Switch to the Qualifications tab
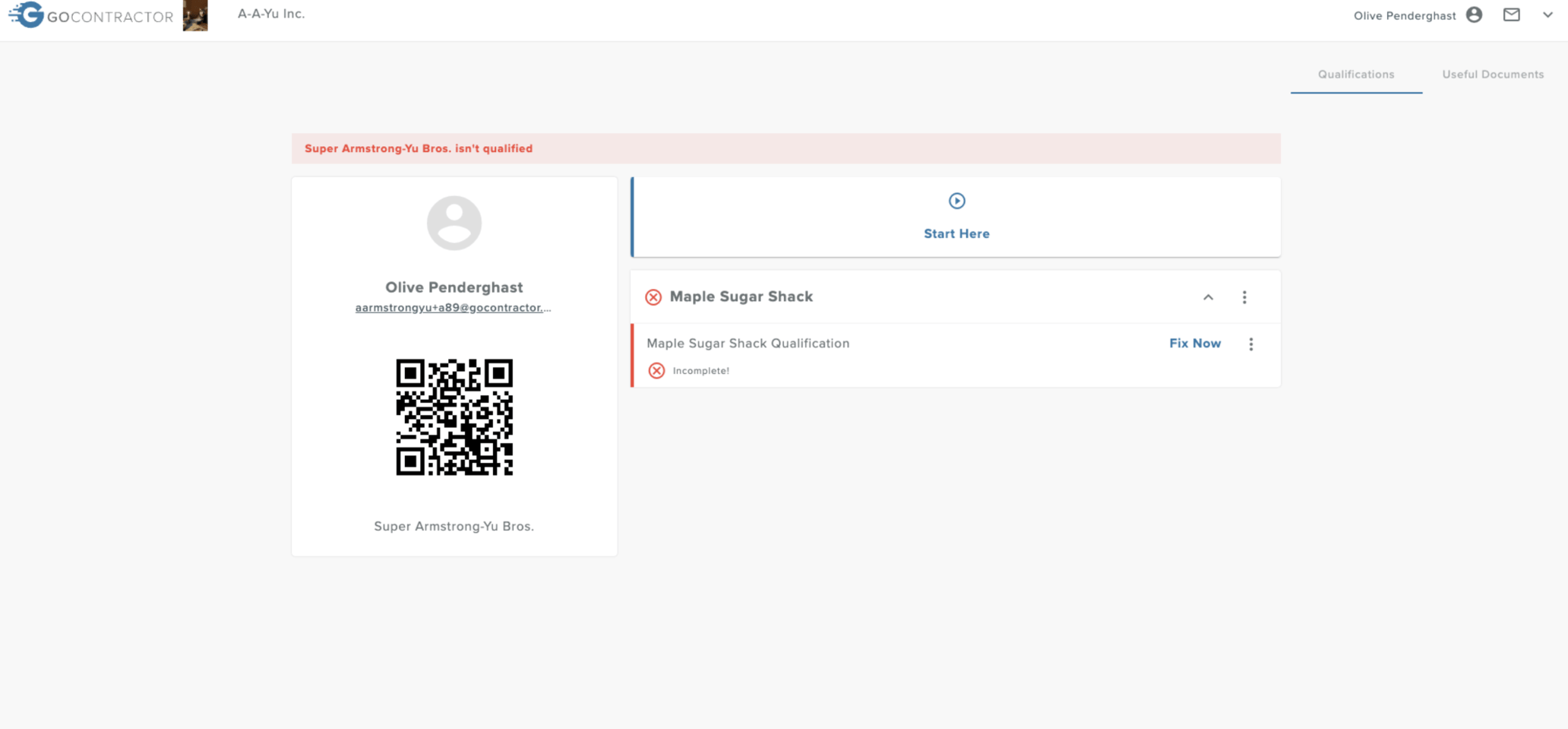The height and width of the screenshot is (729, 1568). (x=1356, y=74)
